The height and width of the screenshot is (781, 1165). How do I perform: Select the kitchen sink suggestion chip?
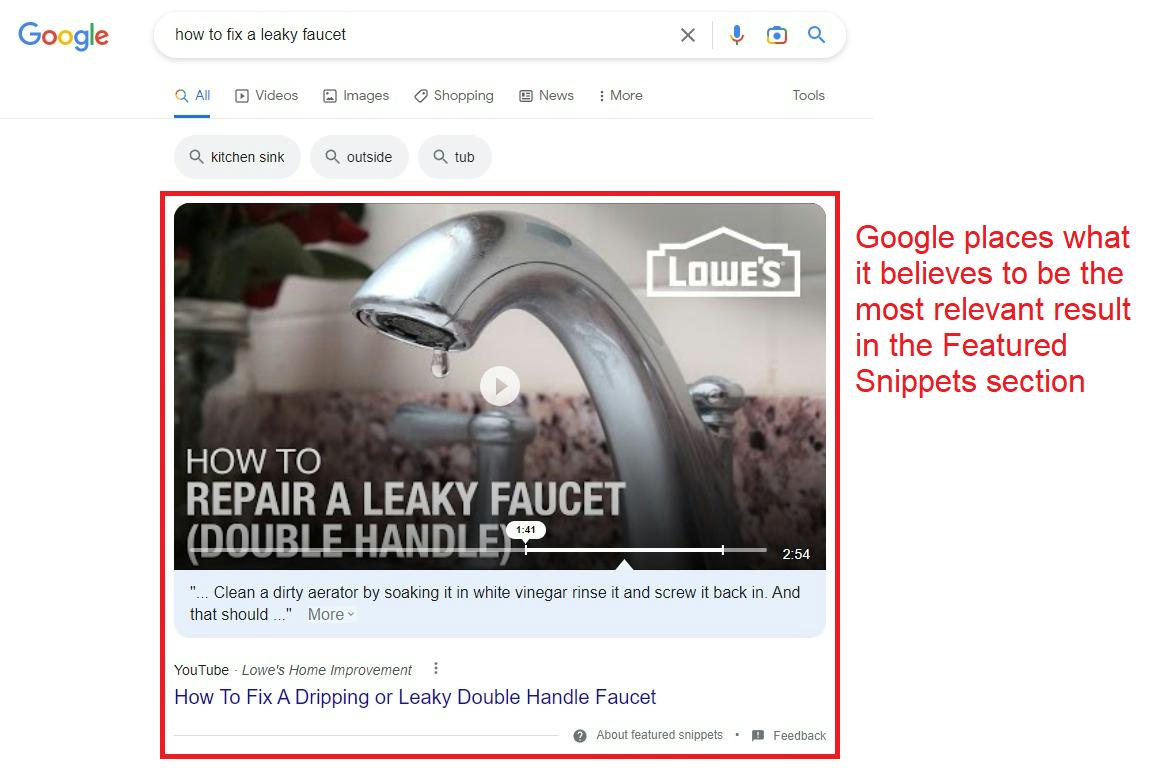pos(237,157)
